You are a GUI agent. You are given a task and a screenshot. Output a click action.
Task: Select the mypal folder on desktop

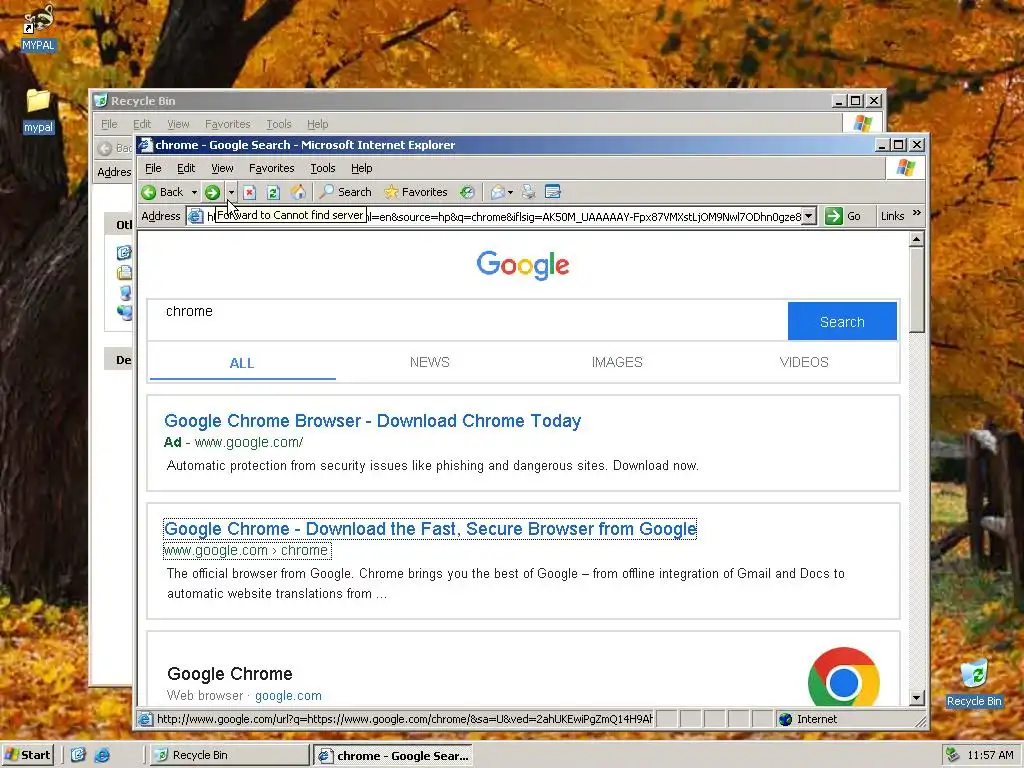point(38,112)
